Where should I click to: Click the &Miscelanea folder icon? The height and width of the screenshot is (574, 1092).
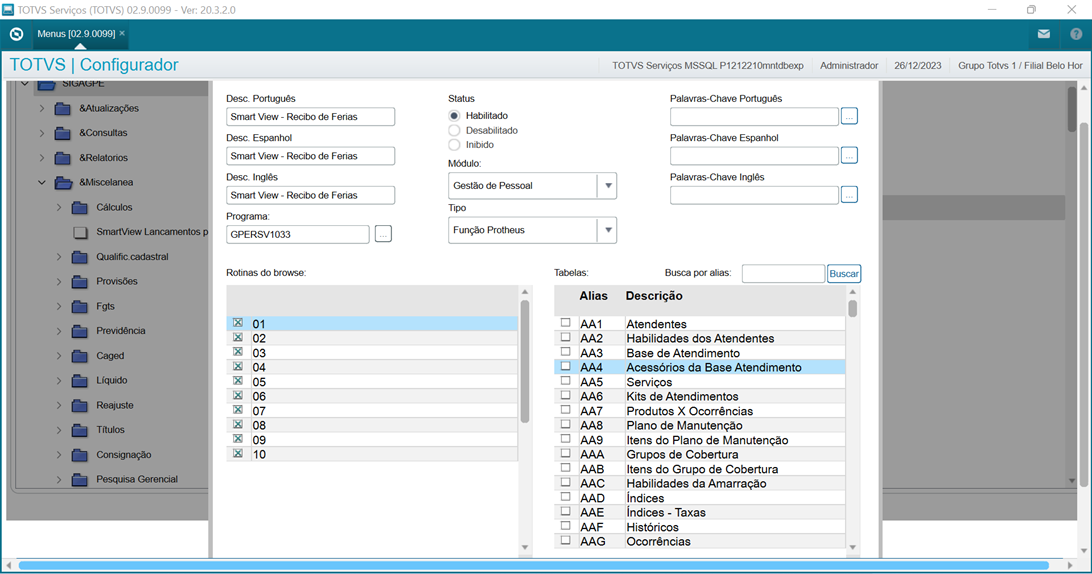point(63,183)
